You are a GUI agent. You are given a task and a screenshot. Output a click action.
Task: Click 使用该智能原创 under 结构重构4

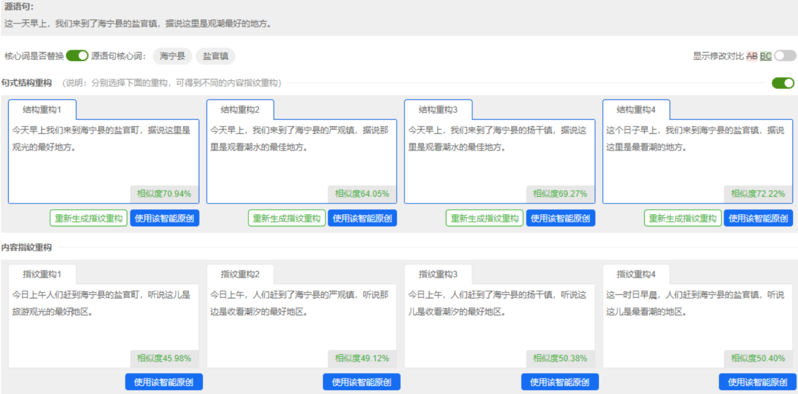click(759, 218)
